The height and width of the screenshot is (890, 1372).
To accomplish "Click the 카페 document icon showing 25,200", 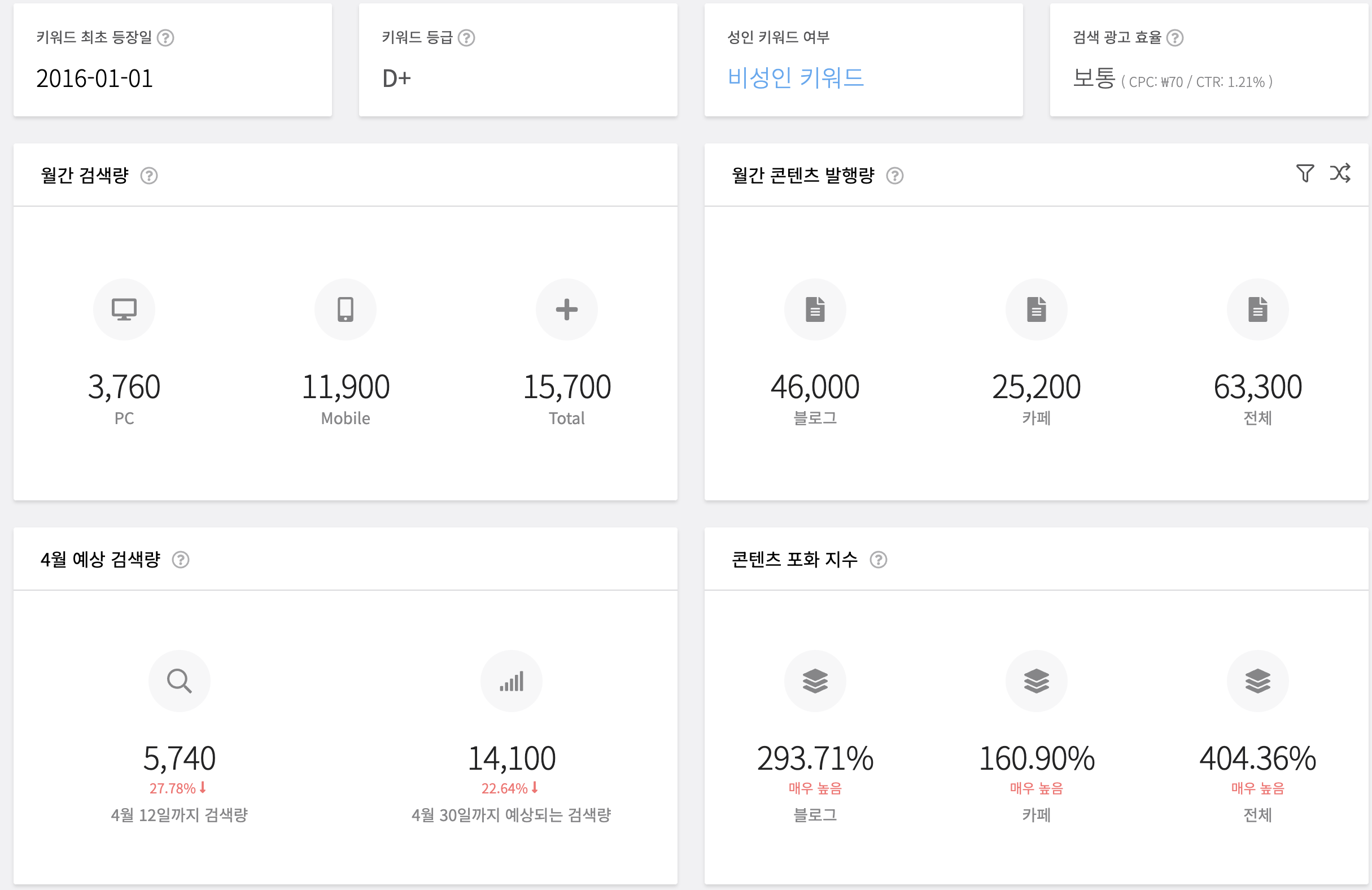I will click(x=1037, y=309).
